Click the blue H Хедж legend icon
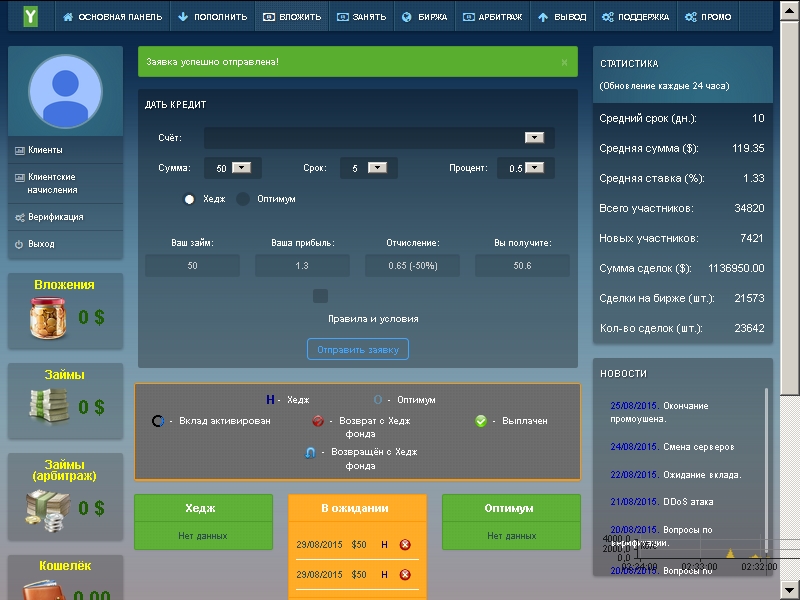Screen dimensions: 800x600 click(x=270, y=399)
